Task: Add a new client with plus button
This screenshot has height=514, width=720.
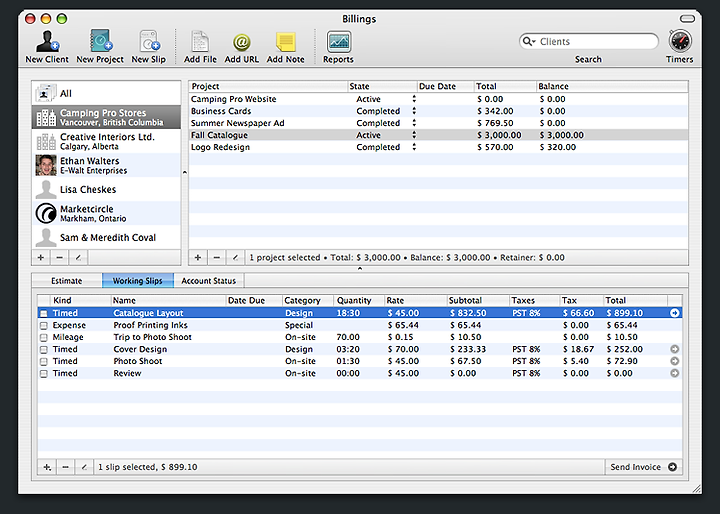Action: point(41,257)
